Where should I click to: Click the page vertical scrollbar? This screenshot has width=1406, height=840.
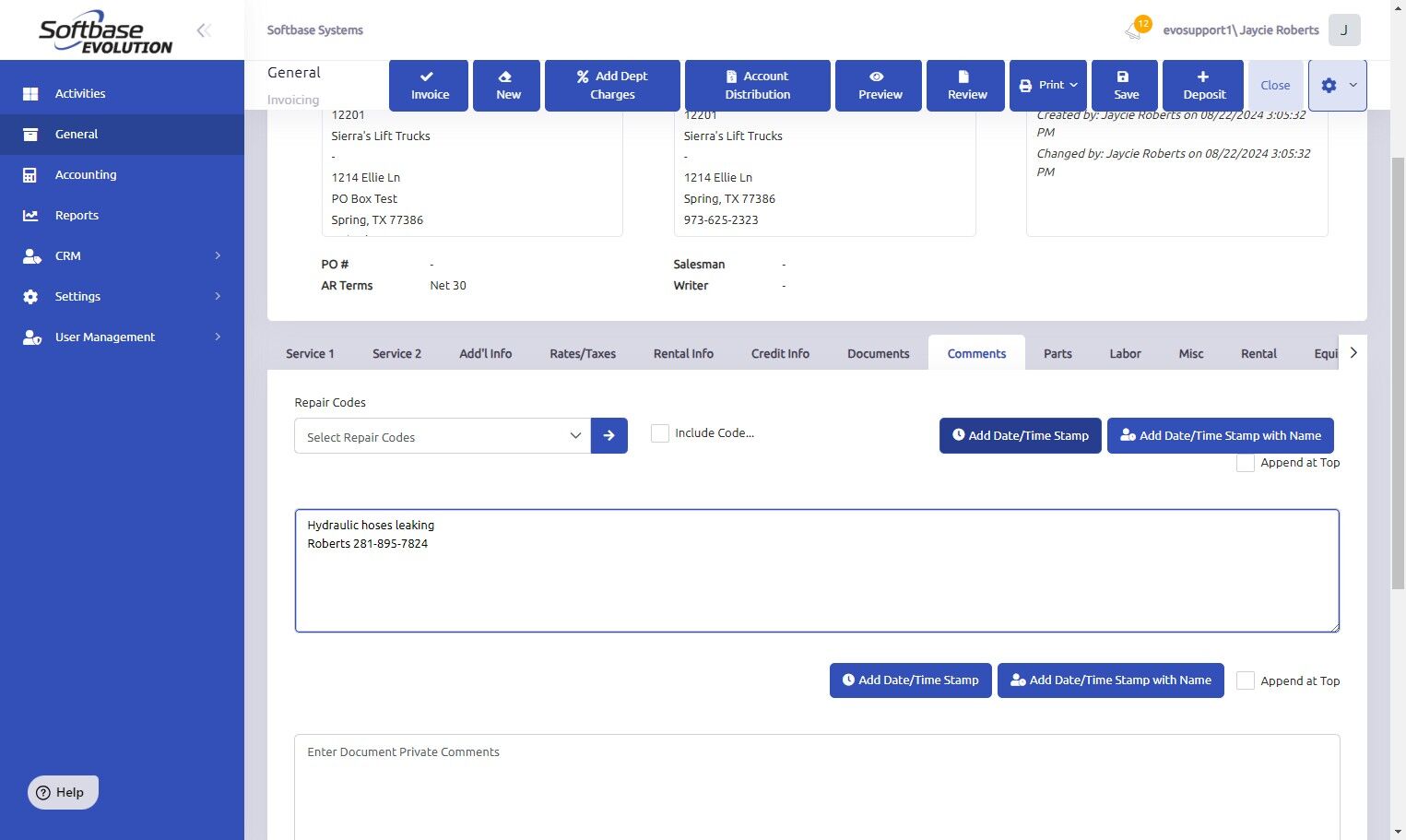[1398, 369]
